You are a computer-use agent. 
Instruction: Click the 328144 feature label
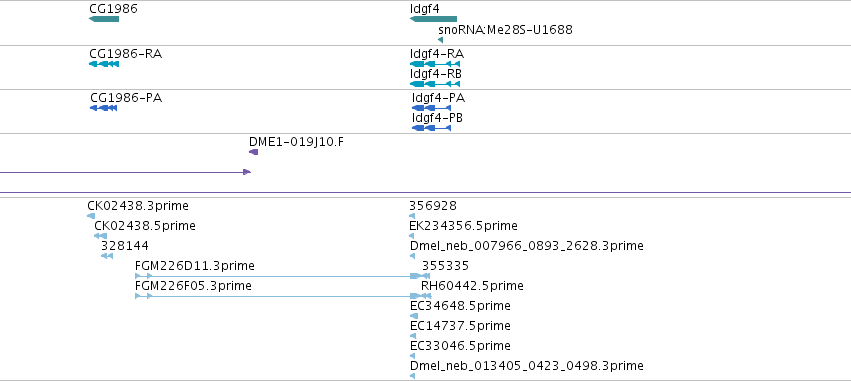[x=125, y=246]
